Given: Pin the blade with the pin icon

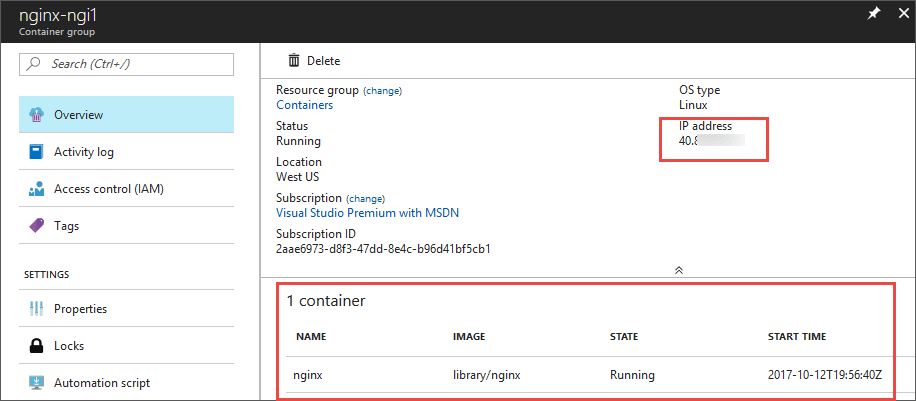Looking at the screenshot, I should pos(873,15).
